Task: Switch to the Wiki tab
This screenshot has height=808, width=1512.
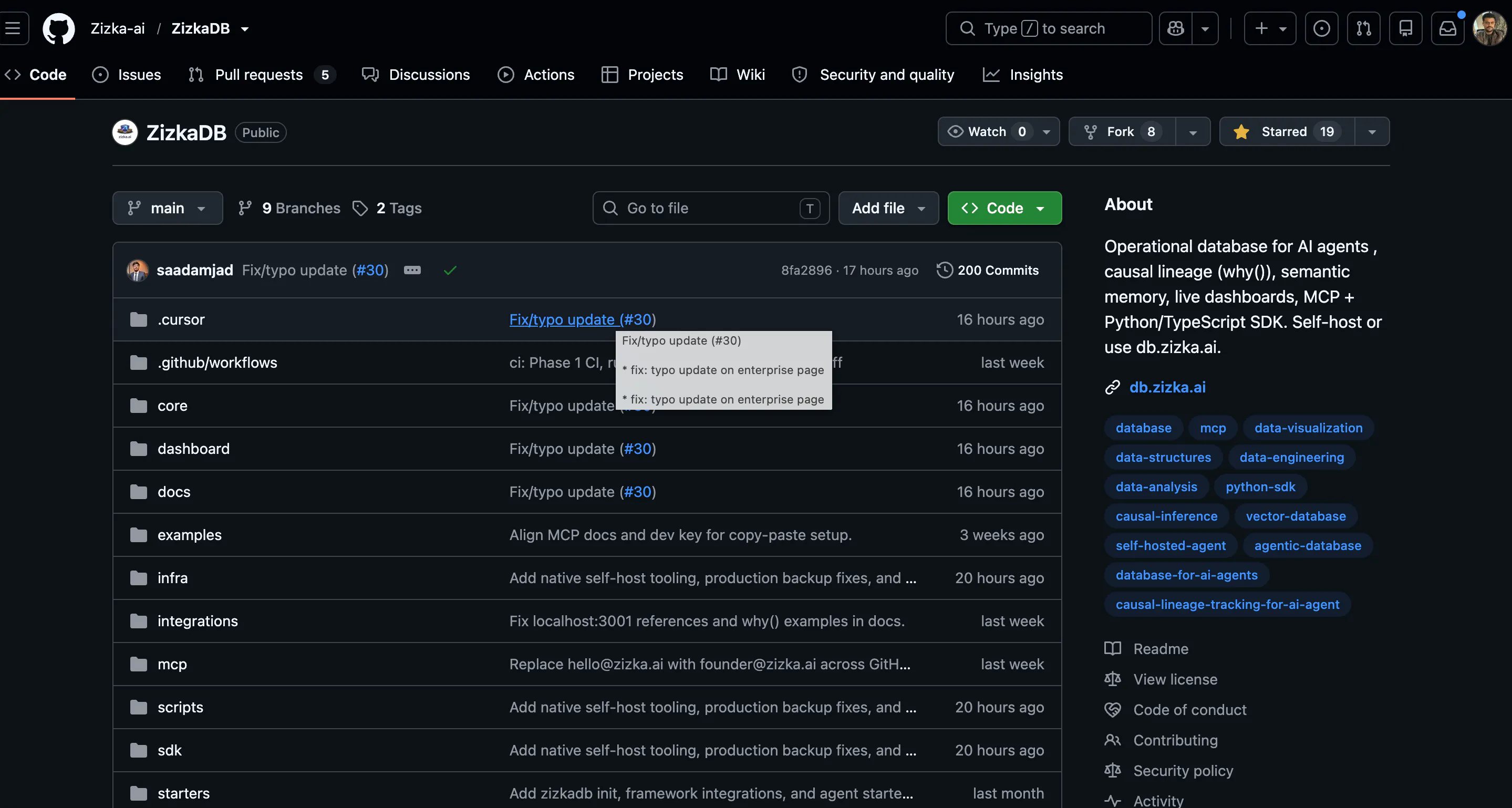Action: 737,75
